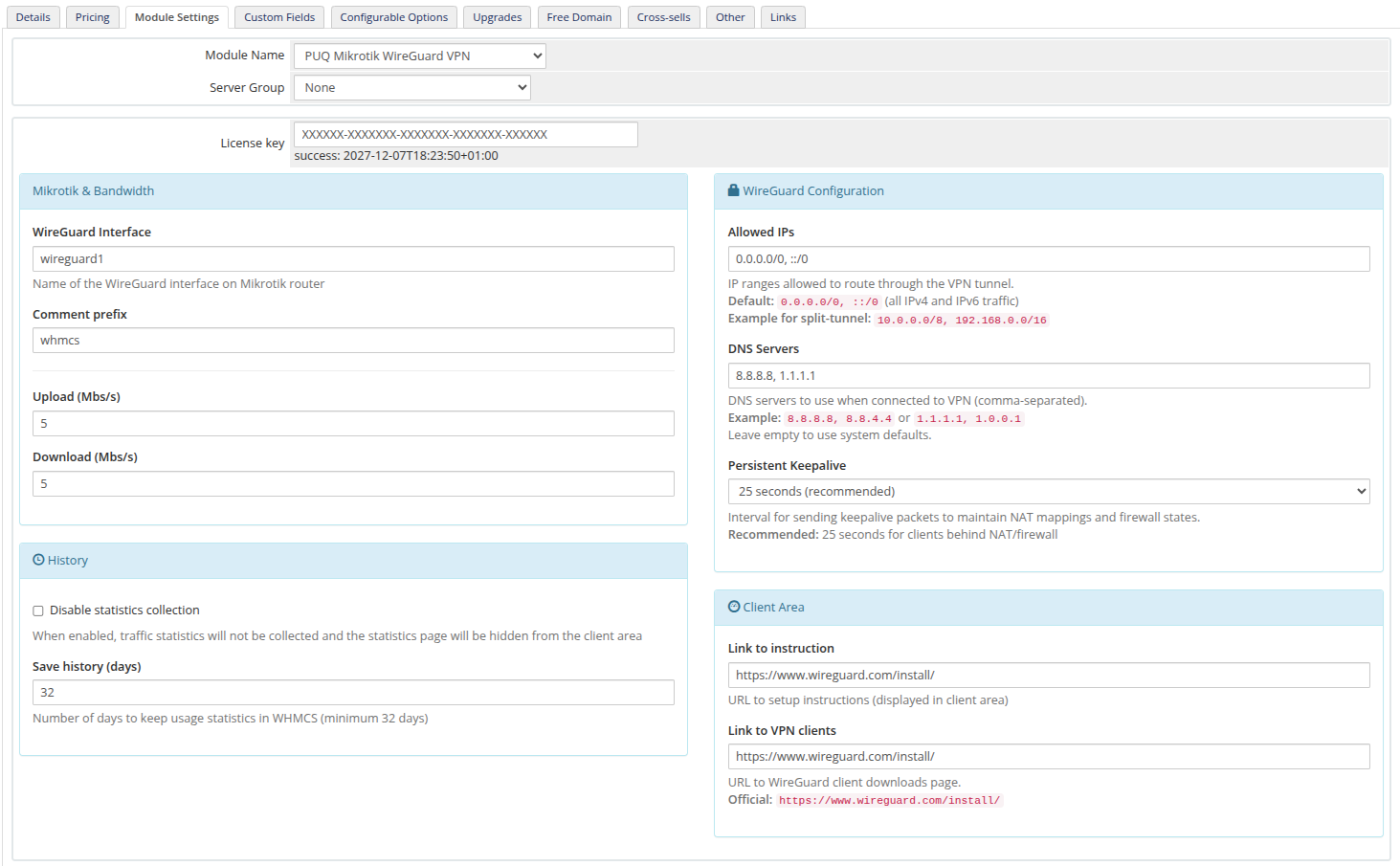1400x866 pixels.
Task: Open the Links tab
Action: (782, 16)
